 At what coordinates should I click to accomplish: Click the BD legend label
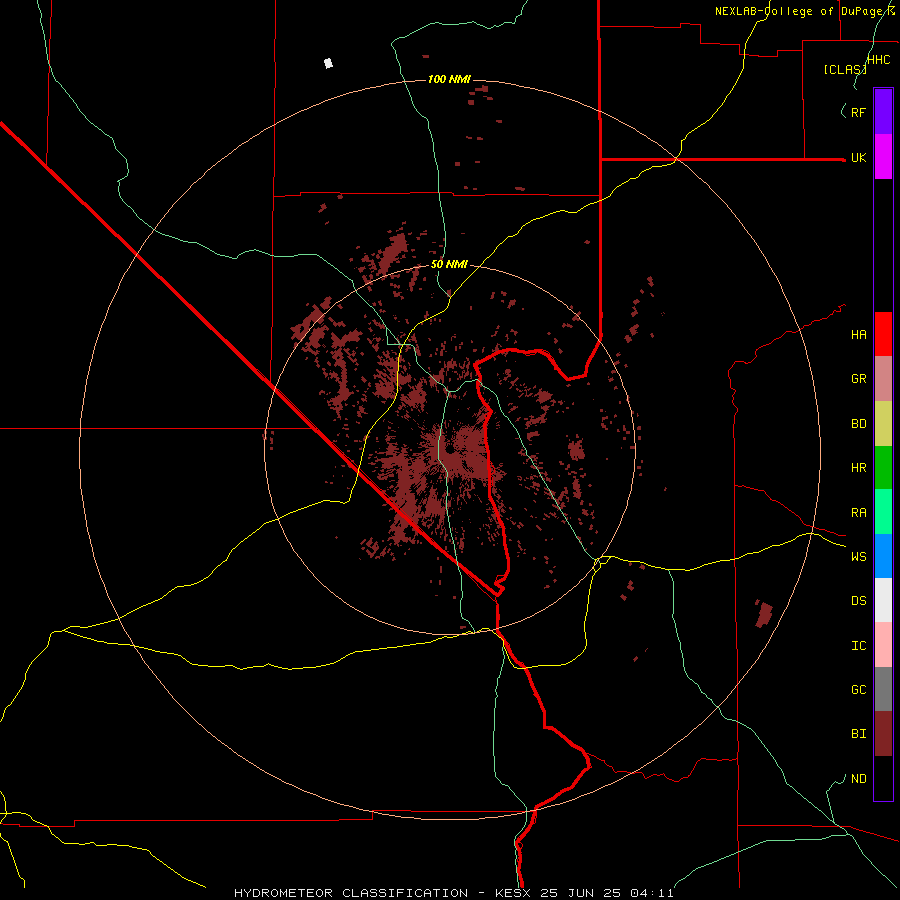859,424
